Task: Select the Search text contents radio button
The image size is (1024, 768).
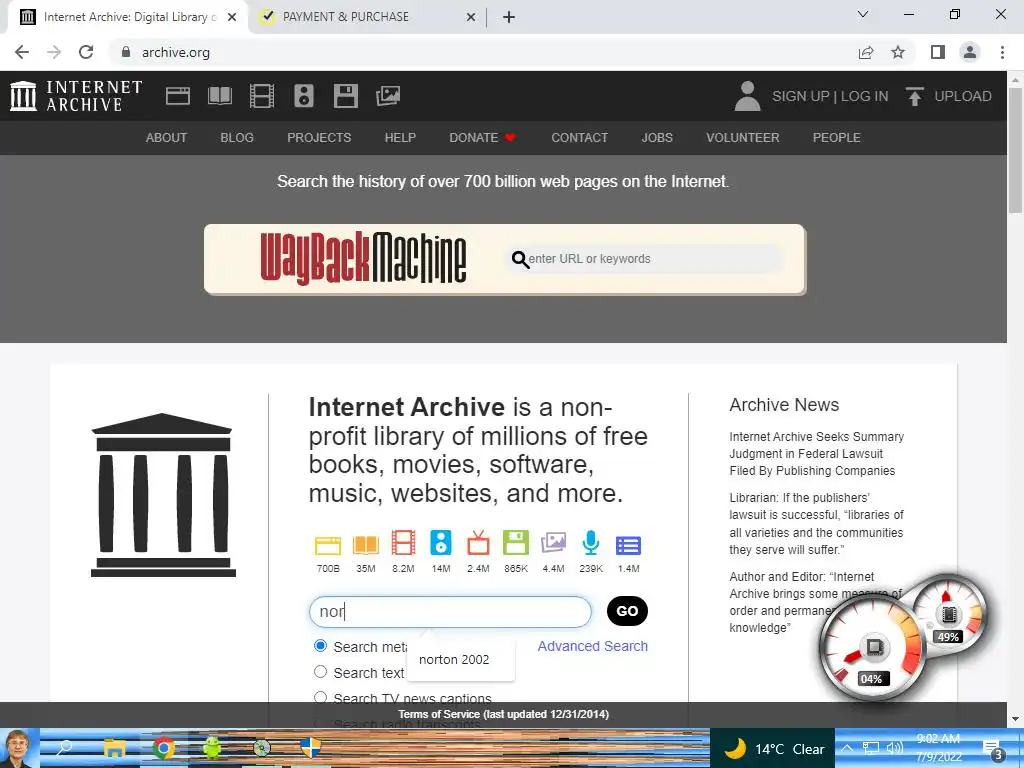Action: [320, 671]
